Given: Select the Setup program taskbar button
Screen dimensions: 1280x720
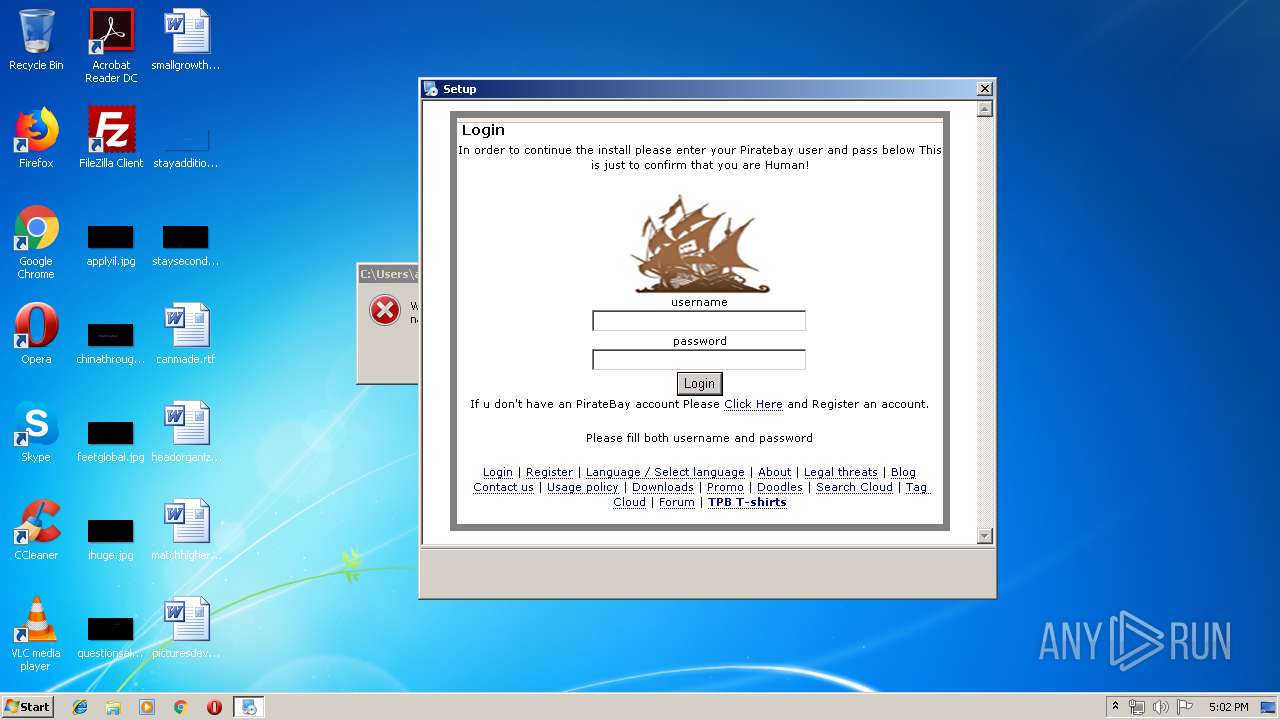Looking at the screenshot, I should coord(248,707).
